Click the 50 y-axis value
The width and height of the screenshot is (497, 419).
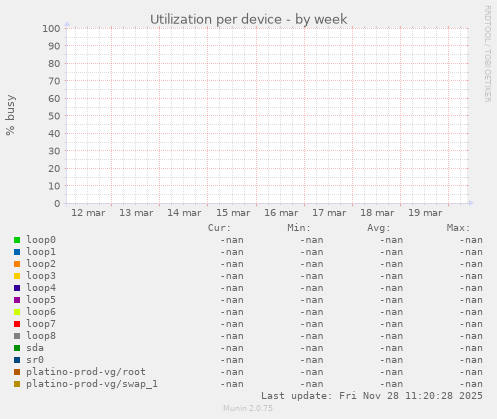tap(54, 116)
